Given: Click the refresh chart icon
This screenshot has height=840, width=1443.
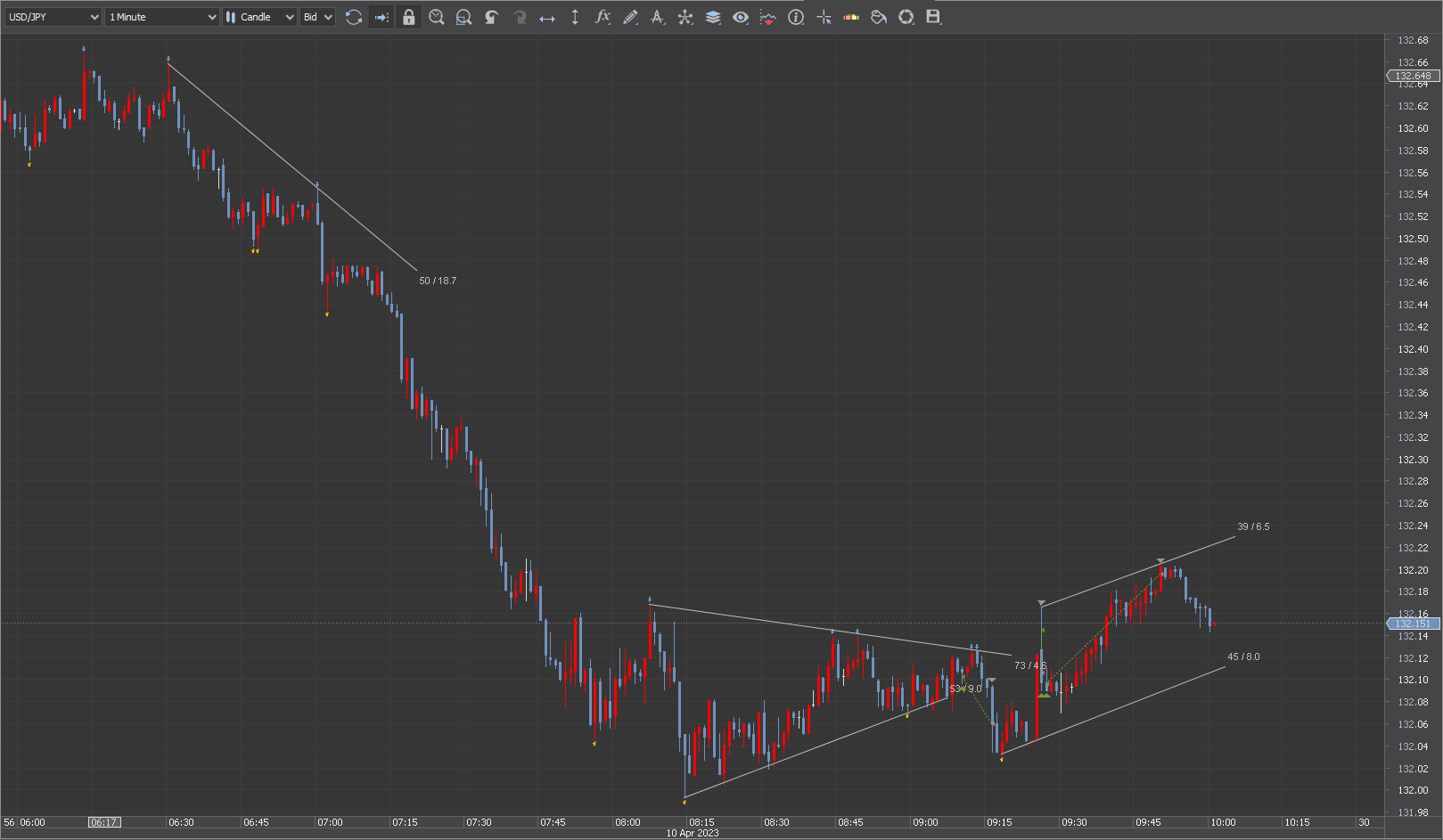Looking at the screenshot, I should coord(354,17).
